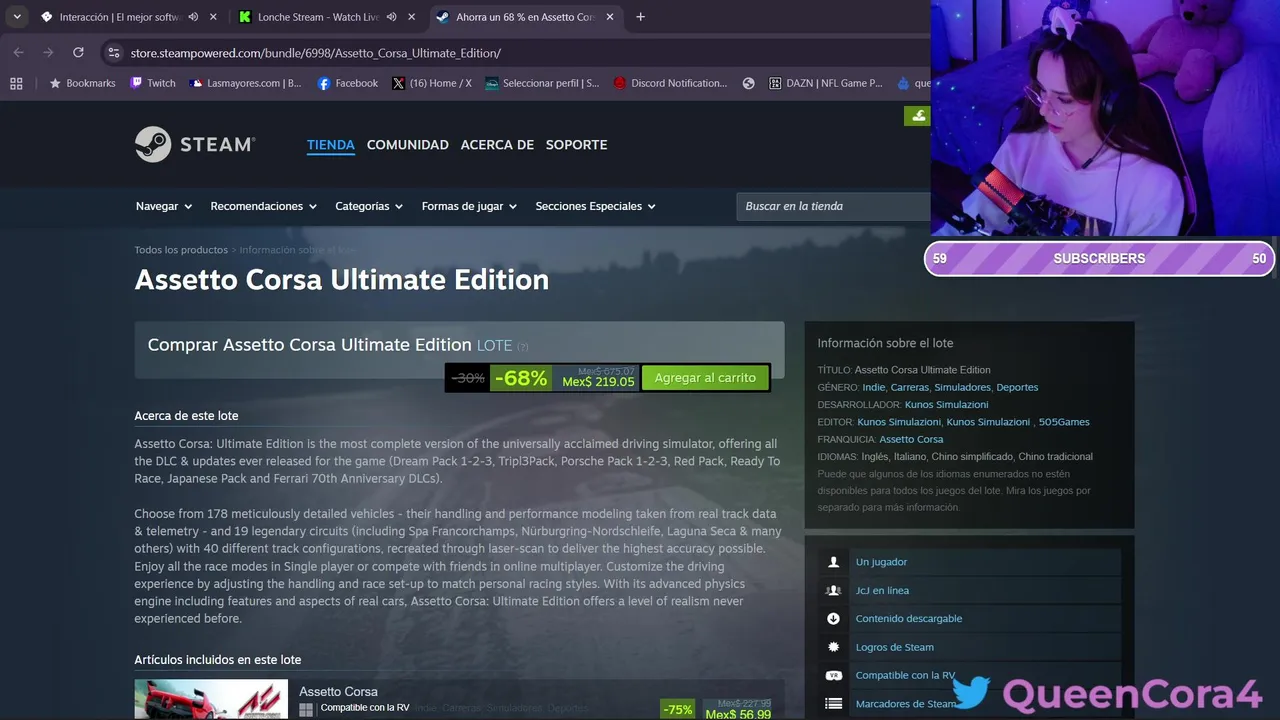Click the Buscar en la tienda search field

(834, 206)
